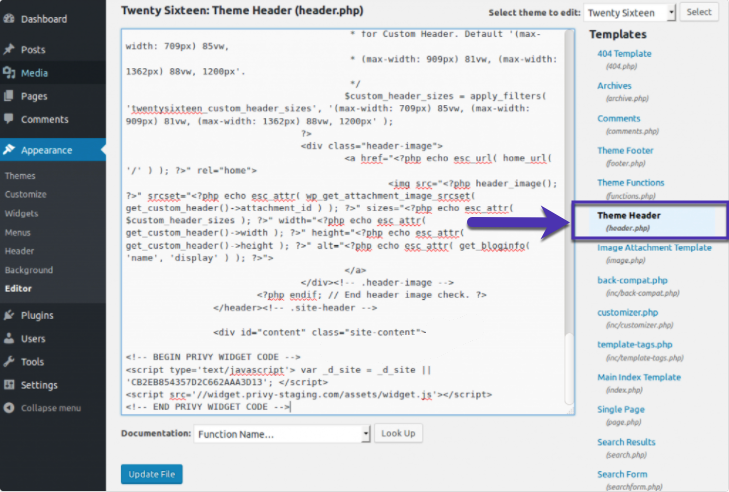Click the 'BEGIN PRIVY WIDGET CODE' comment line

[x=213, y=357]
